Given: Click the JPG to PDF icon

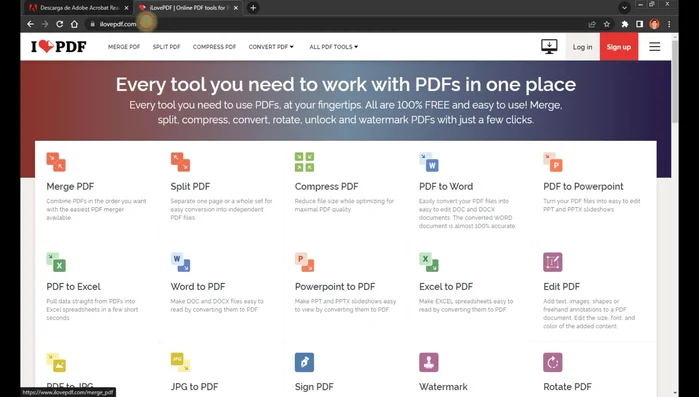Looking at the screenshot, I should pyautogui.click(x=180, y=362).
